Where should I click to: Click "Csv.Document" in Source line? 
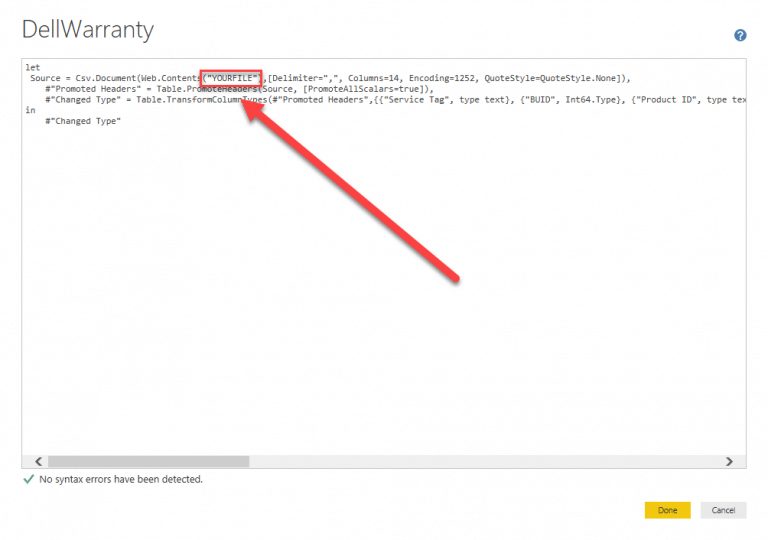106,78
